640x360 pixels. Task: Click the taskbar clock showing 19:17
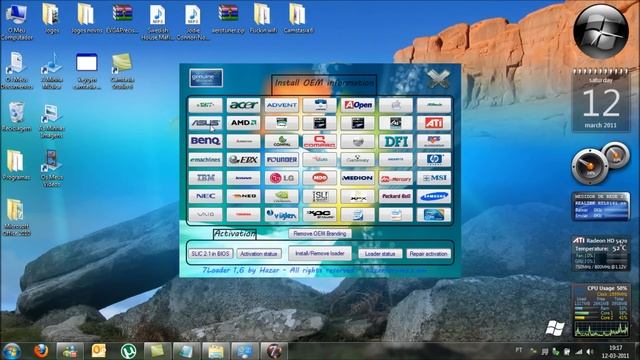point(616,351)
